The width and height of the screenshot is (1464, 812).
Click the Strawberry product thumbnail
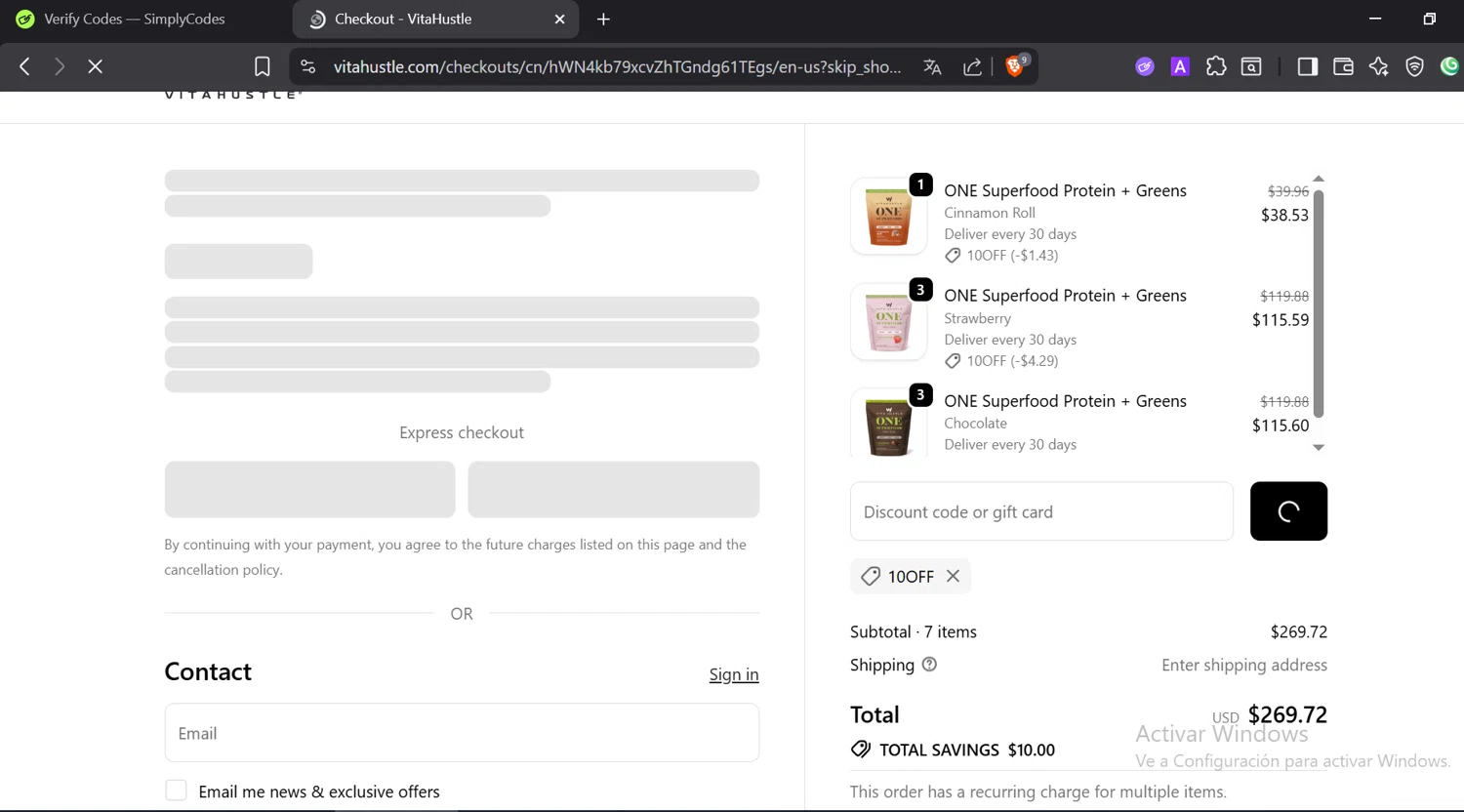tap(888, 321)
